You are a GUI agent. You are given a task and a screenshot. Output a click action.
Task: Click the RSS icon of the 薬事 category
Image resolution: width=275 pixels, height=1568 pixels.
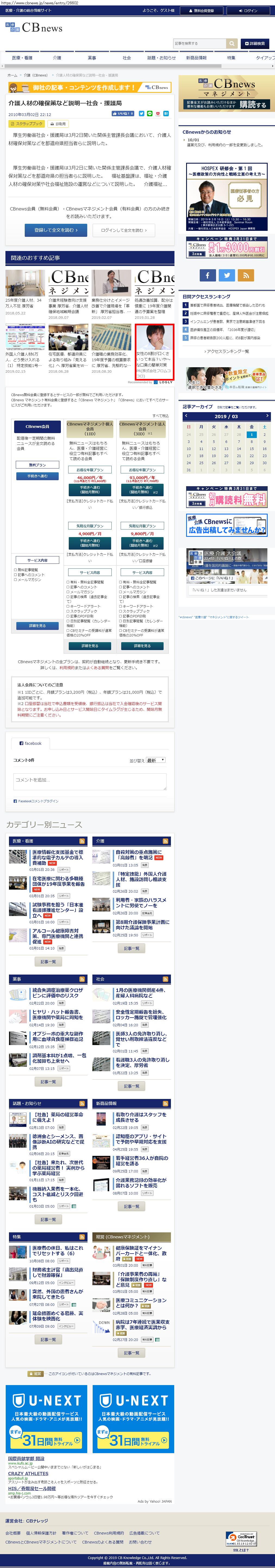[x=82, y=979]
